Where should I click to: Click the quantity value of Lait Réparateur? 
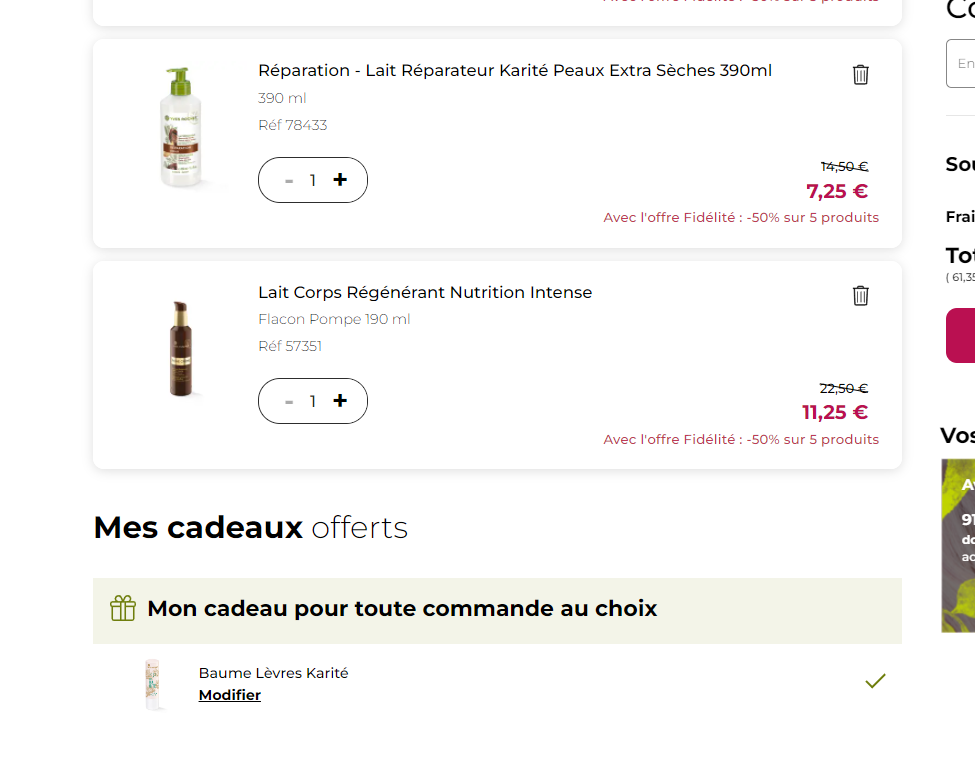point(313,181)
